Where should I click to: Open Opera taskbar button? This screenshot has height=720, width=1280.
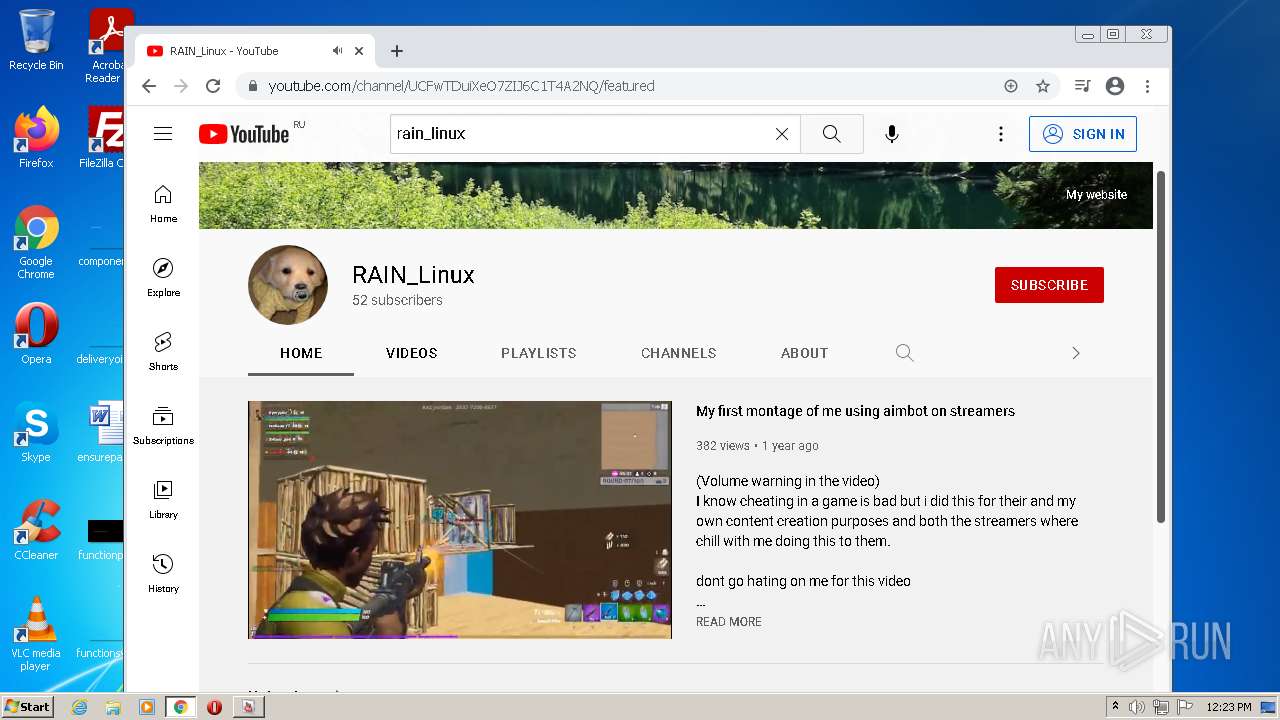pos(214,707)
